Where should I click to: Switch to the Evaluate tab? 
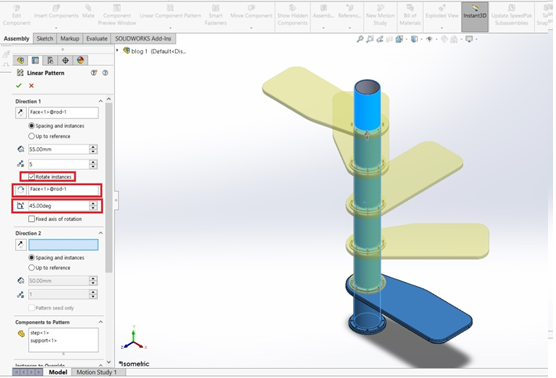(97, 38)
